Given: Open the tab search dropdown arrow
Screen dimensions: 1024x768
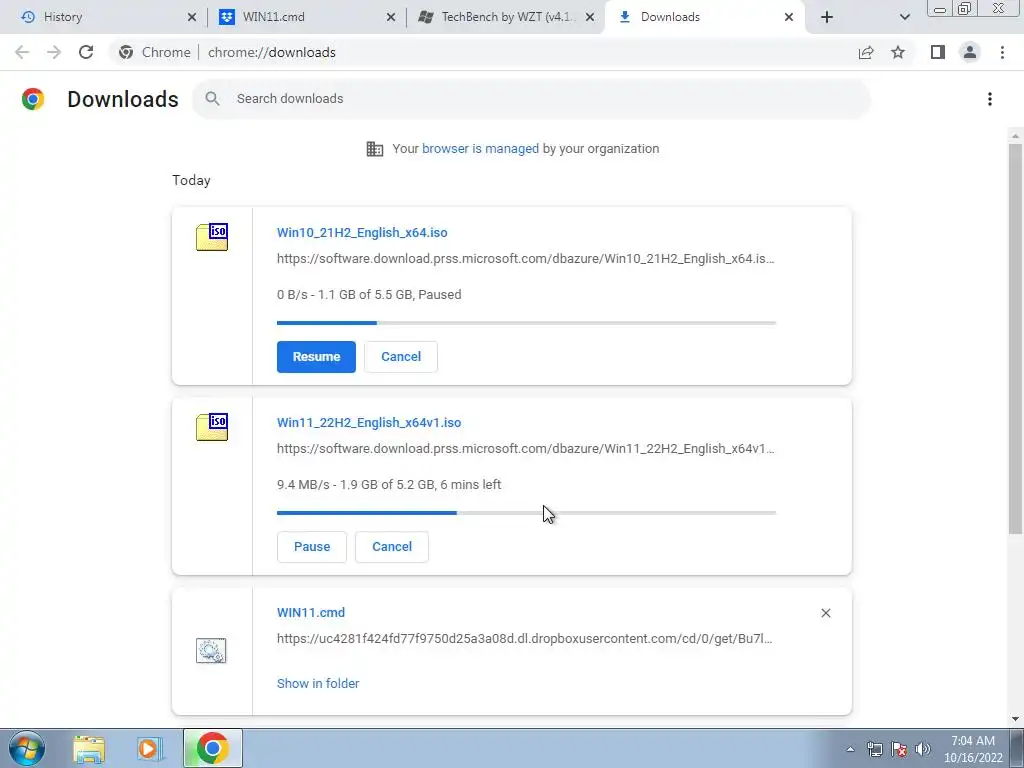Looking at the screenshot, I should pyautogui.click(x=904, y=17).
